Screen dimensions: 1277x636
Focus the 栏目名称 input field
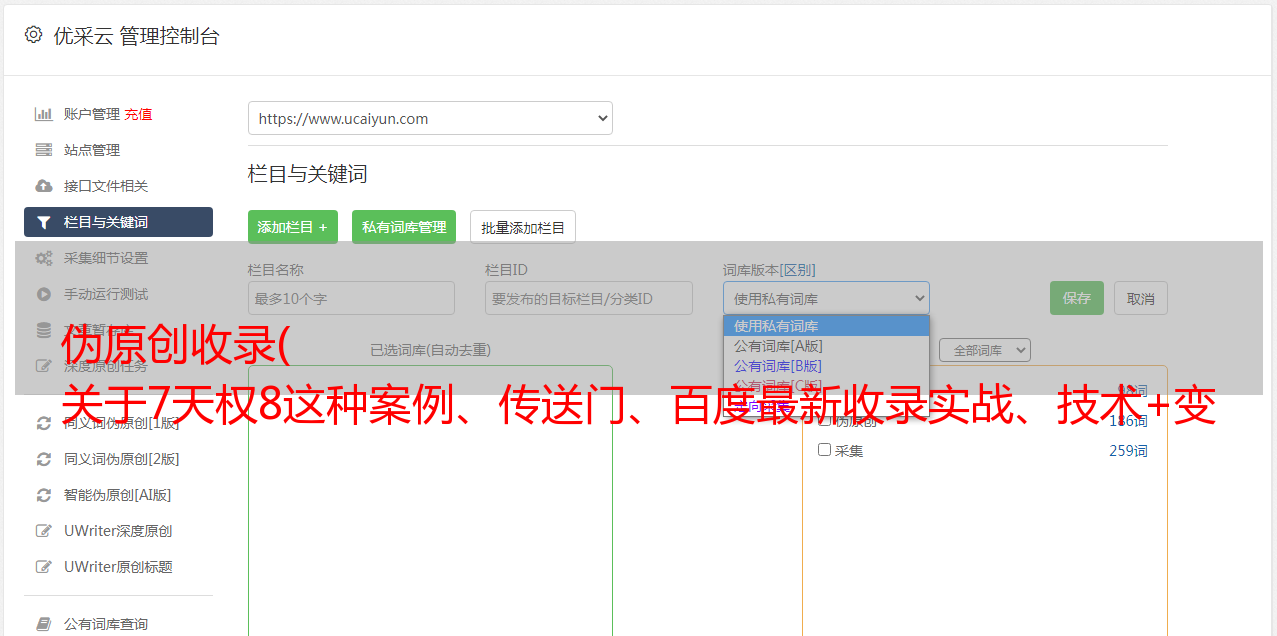tap(351, 298)
